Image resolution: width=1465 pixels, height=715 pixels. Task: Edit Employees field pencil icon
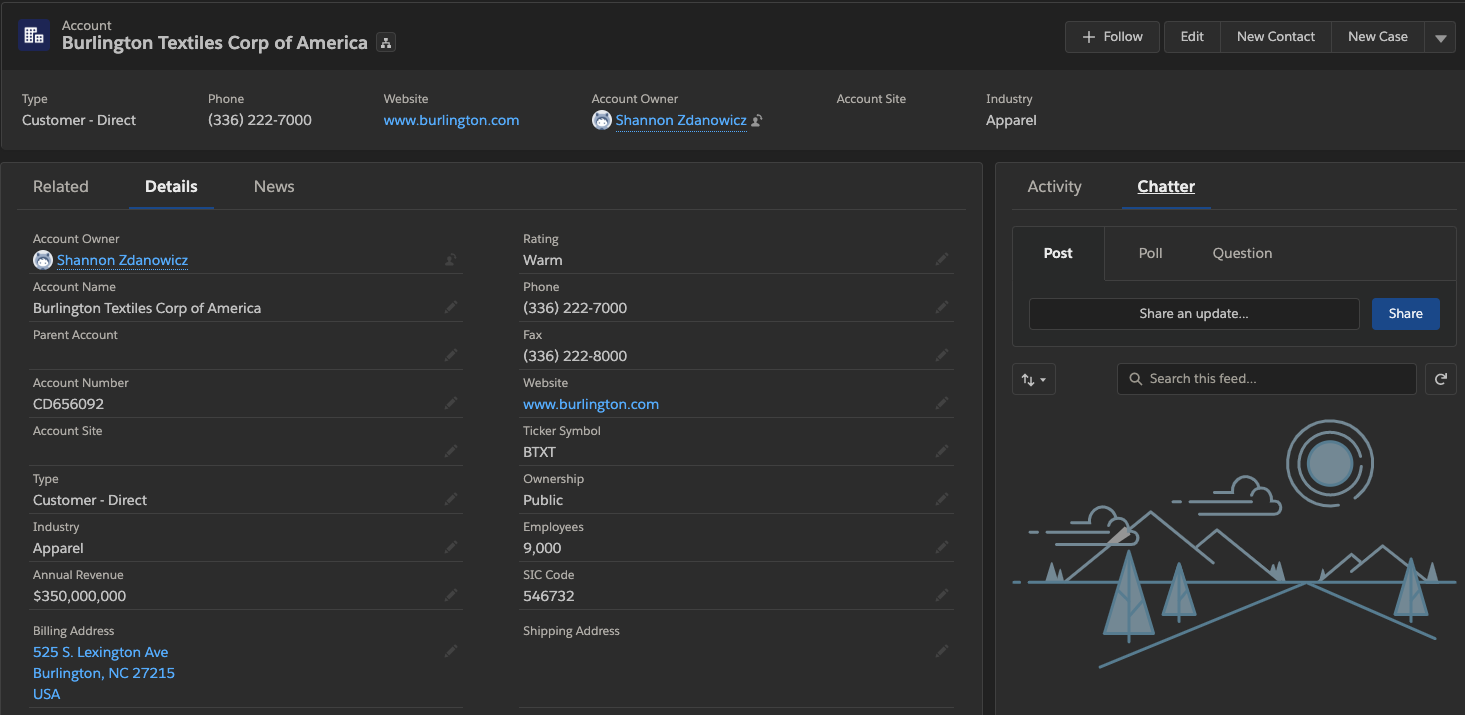click(942, 547)
